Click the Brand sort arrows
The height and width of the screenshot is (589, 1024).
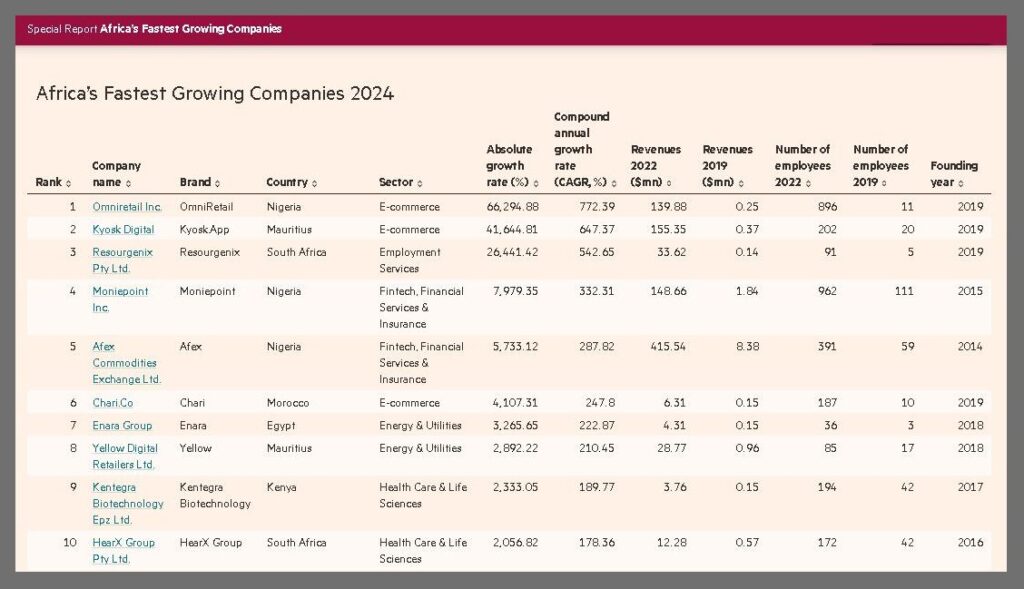click(217, 183)
